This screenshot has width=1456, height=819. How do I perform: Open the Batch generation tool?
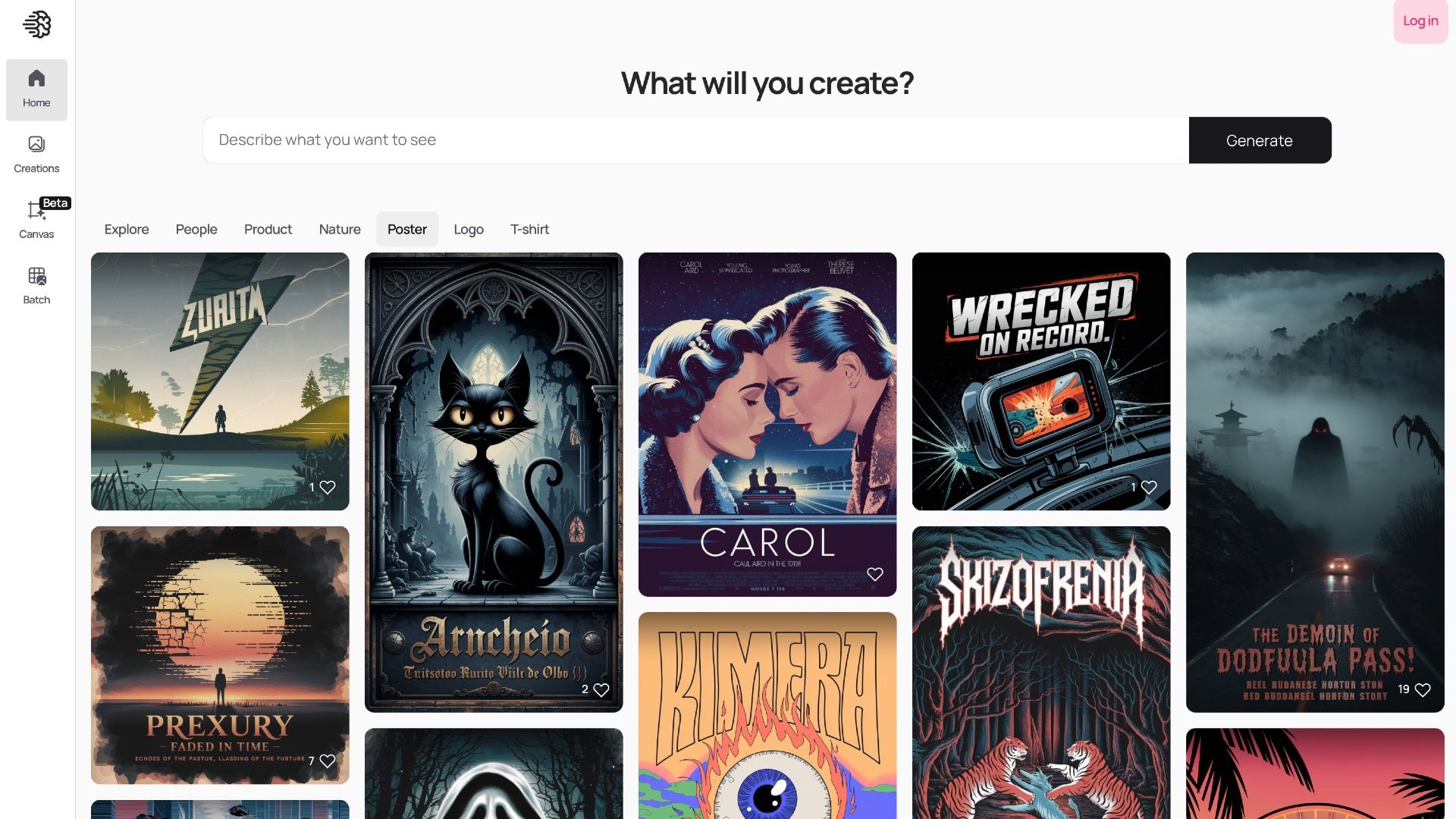(36, 284)
